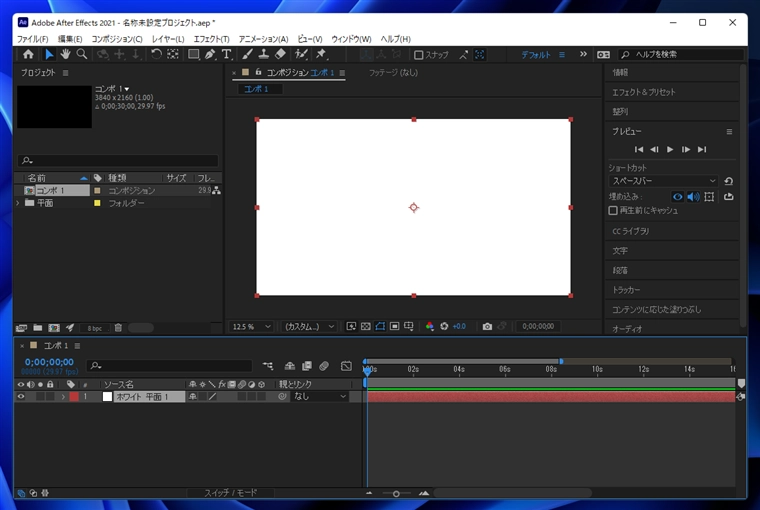Click the Home icon in toolbar
Image resolution: width=760 pixels, height=510 pixels.
pos(28,54)
